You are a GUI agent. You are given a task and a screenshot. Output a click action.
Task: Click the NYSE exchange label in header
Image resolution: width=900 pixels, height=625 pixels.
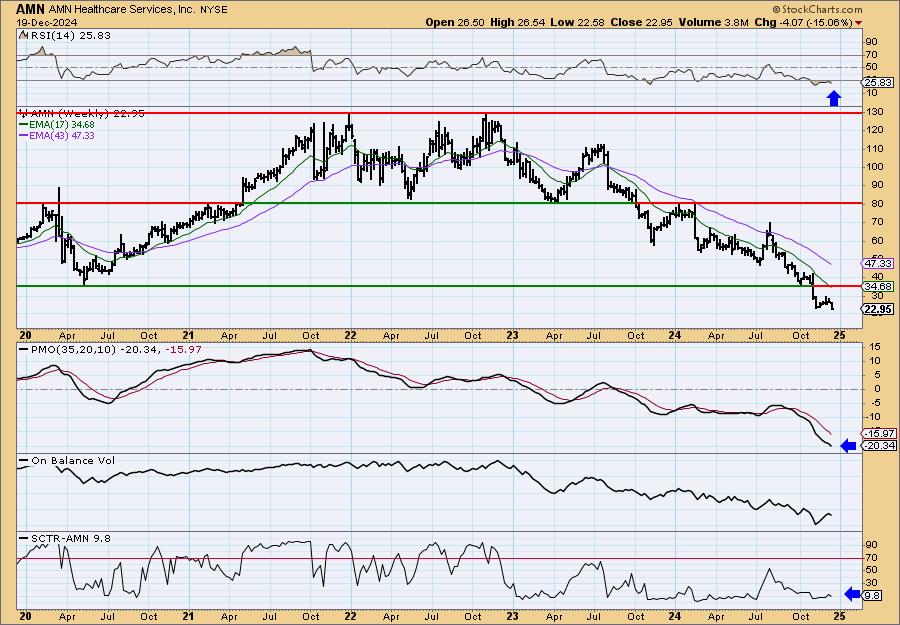click(214, 10)
